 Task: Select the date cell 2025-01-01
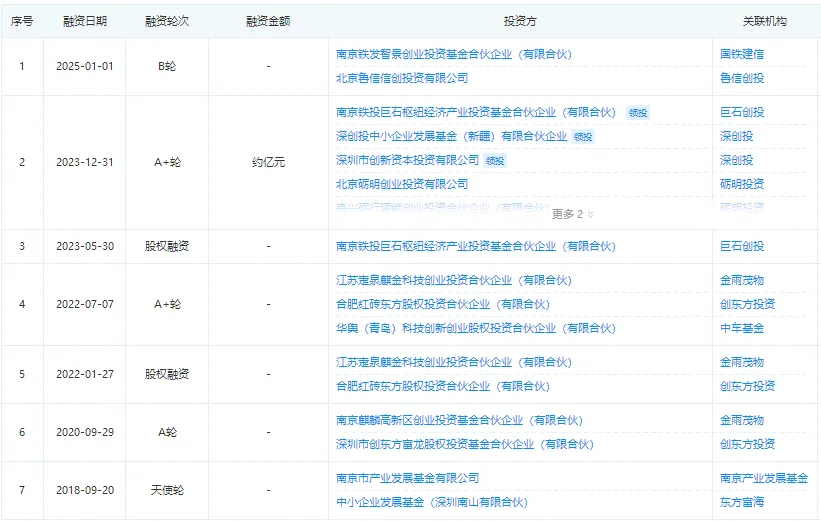(x=85, y=66)
